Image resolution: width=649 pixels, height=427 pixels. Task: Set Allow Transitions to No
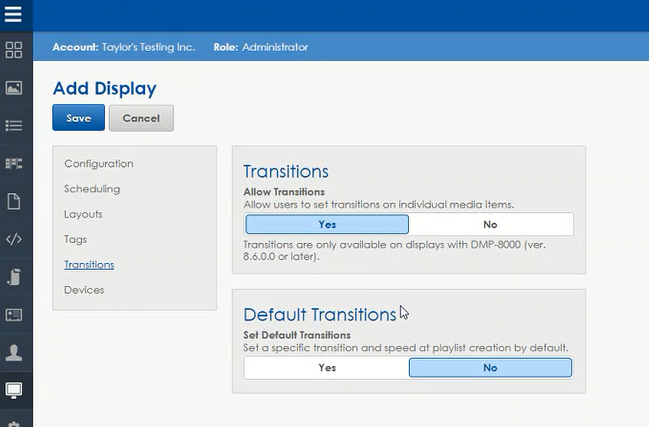pyautogui.click(x=490, y=224)
